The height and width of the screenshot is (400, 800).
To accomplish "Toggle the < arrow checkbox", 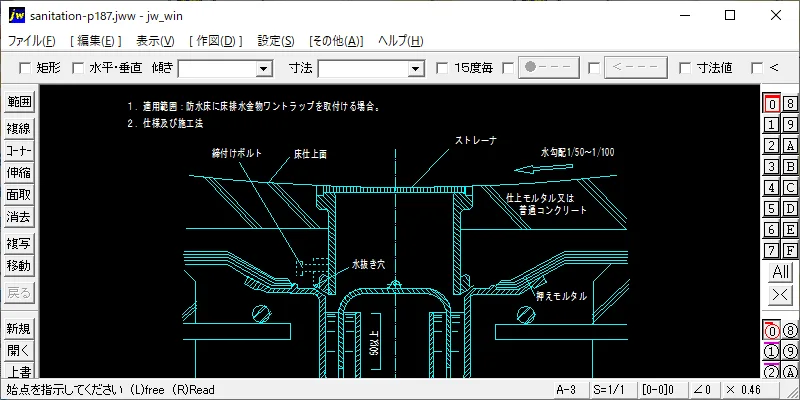I will coord(758,68).
